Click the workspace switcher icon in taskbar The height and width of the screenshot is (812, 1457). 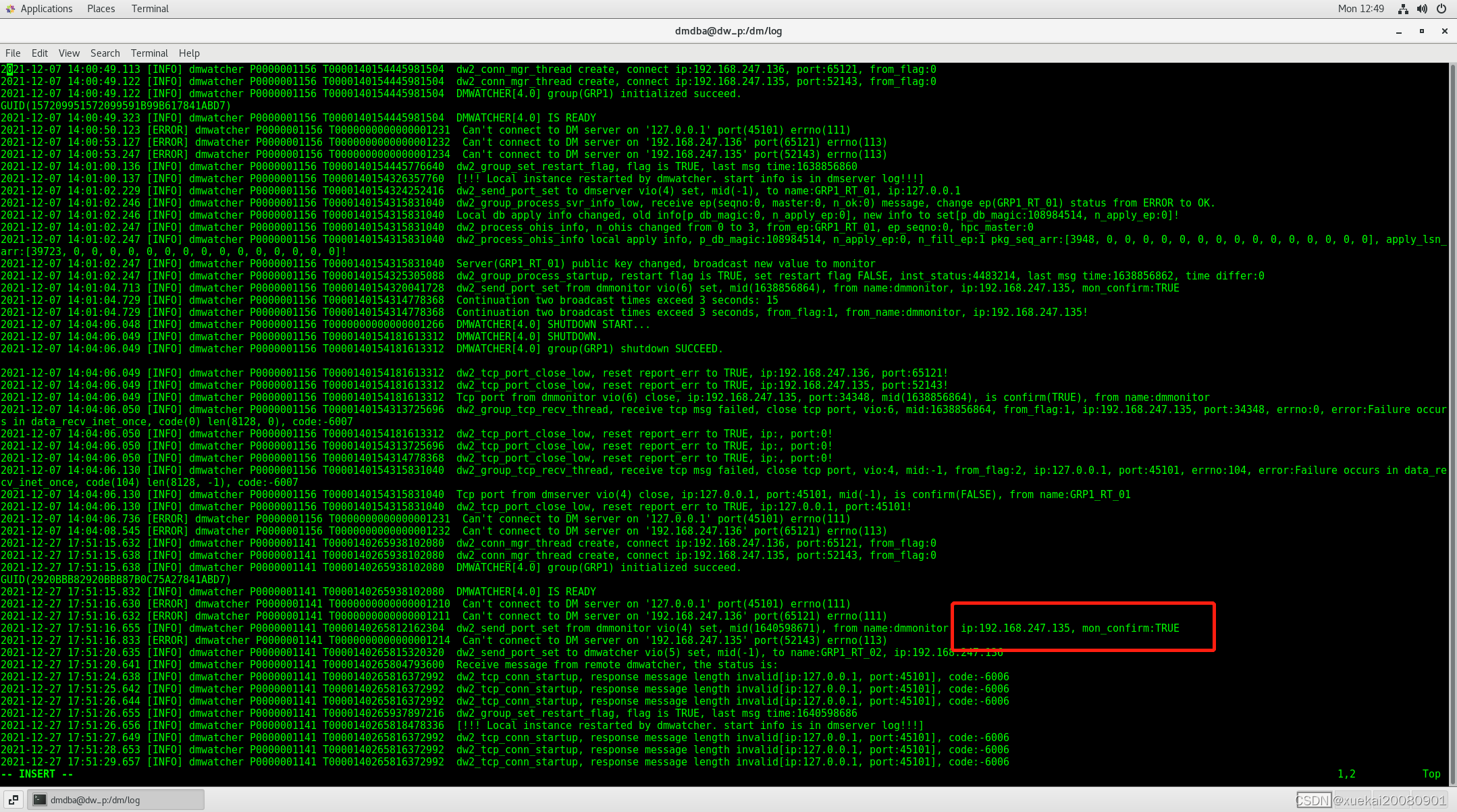(14, 800)
